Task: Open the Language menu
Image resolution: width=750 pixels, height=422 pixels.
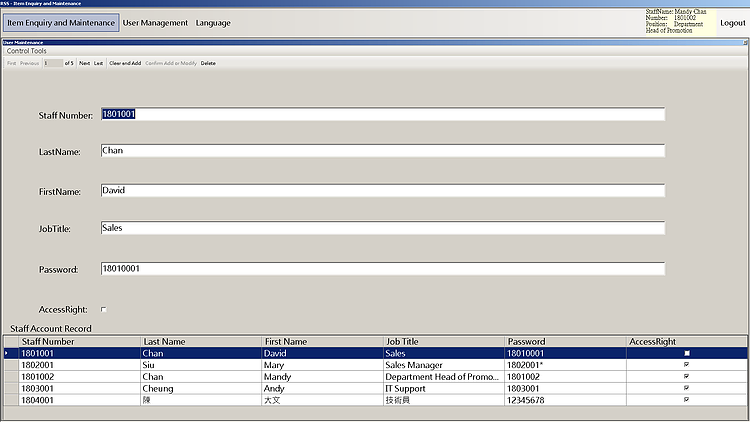Action: point(213,23)
